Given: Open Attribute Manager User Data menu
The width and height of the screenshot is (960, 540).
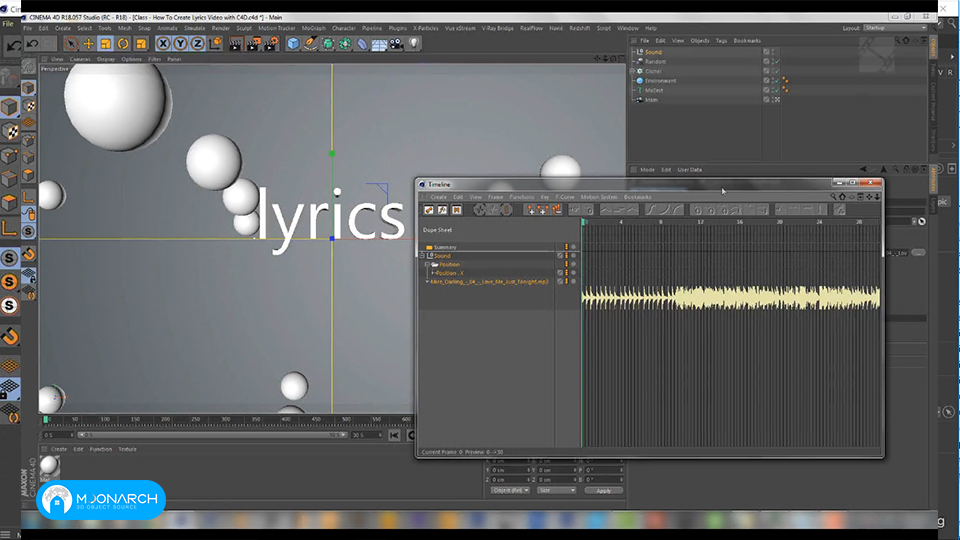Looking at the screenshot, I should click(690, 170).
